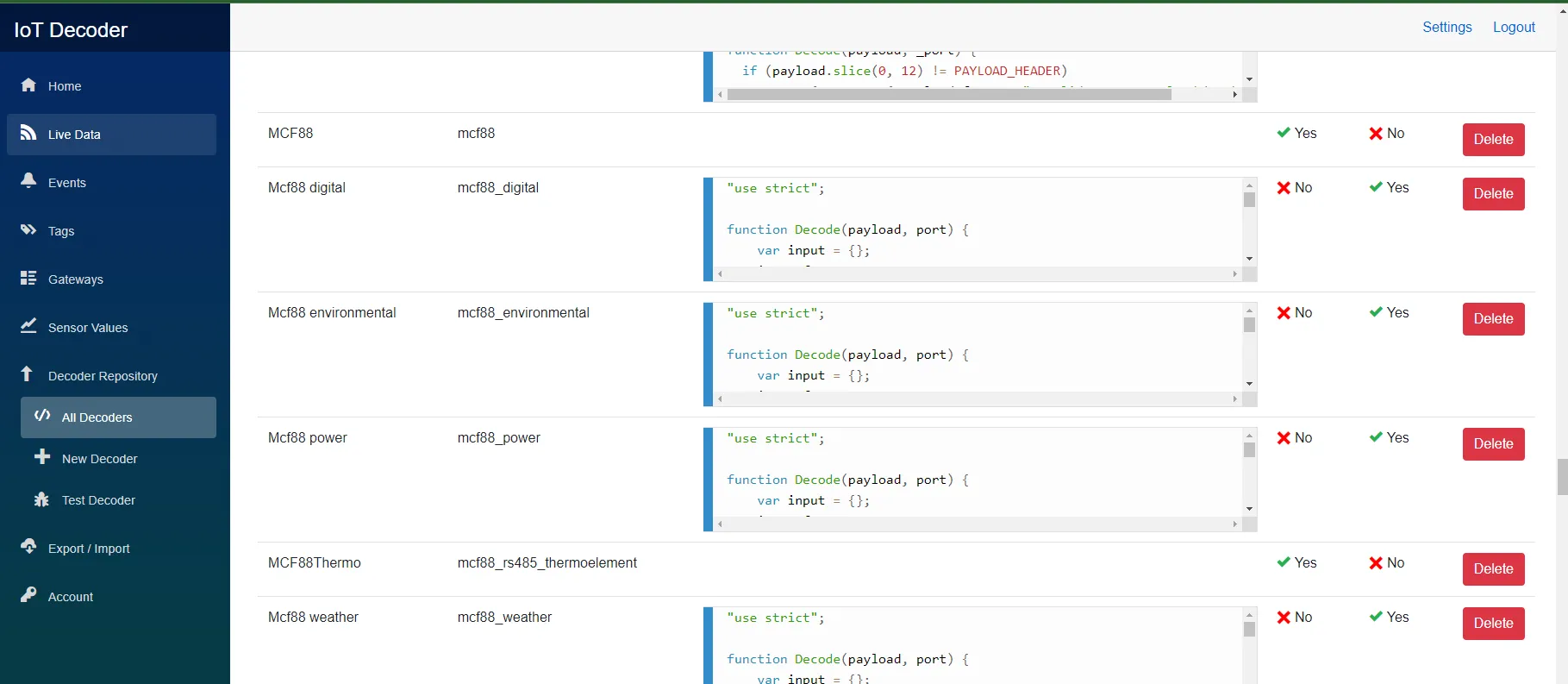Click the Events bell icon
The width and height of the screenshot is (1568, 684).
pyautogui.click(x=28, y=181)
